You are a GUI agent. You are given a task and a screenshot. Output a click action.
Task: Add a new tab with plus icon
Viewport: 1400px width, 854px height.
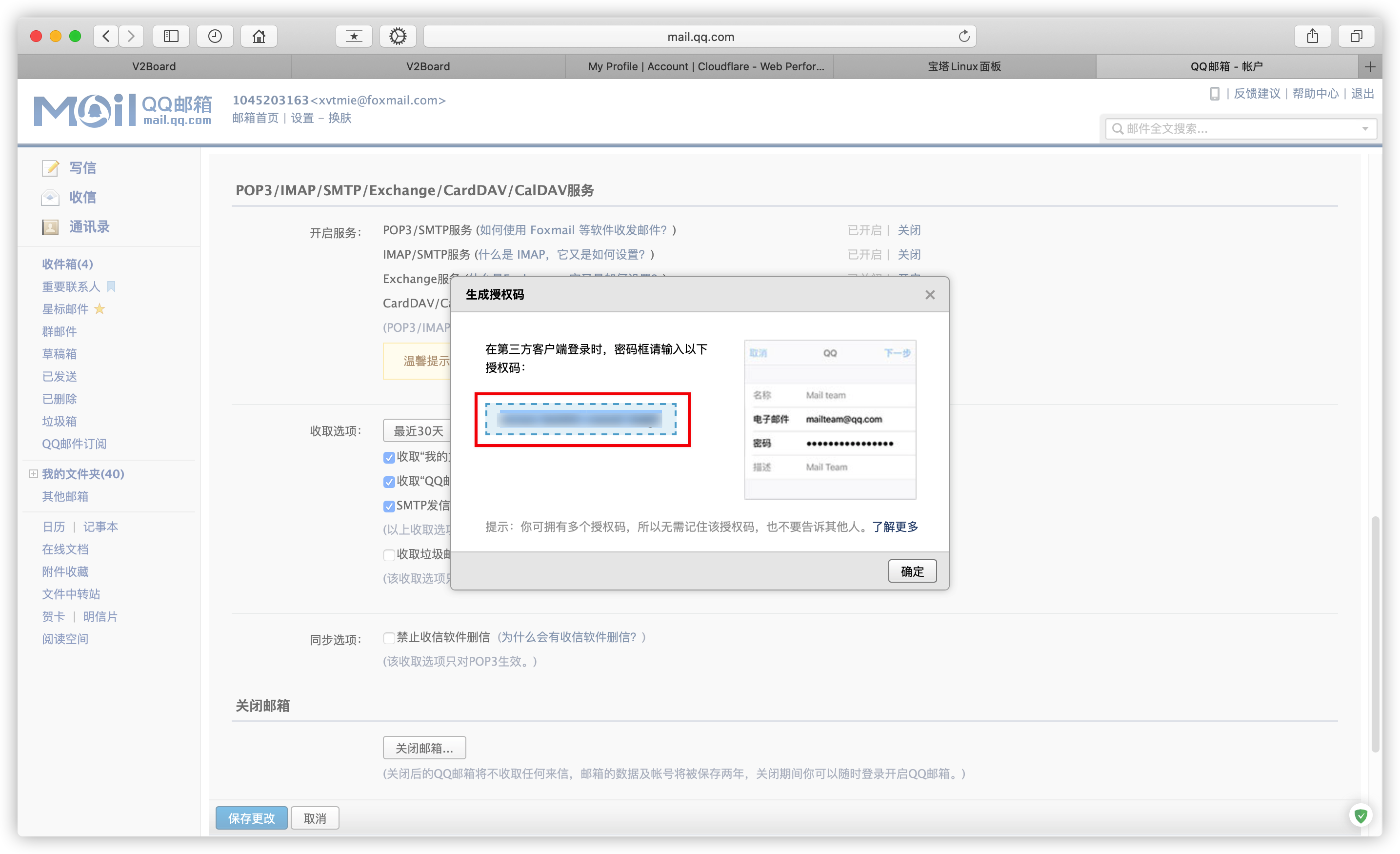tap(1370, 66)
